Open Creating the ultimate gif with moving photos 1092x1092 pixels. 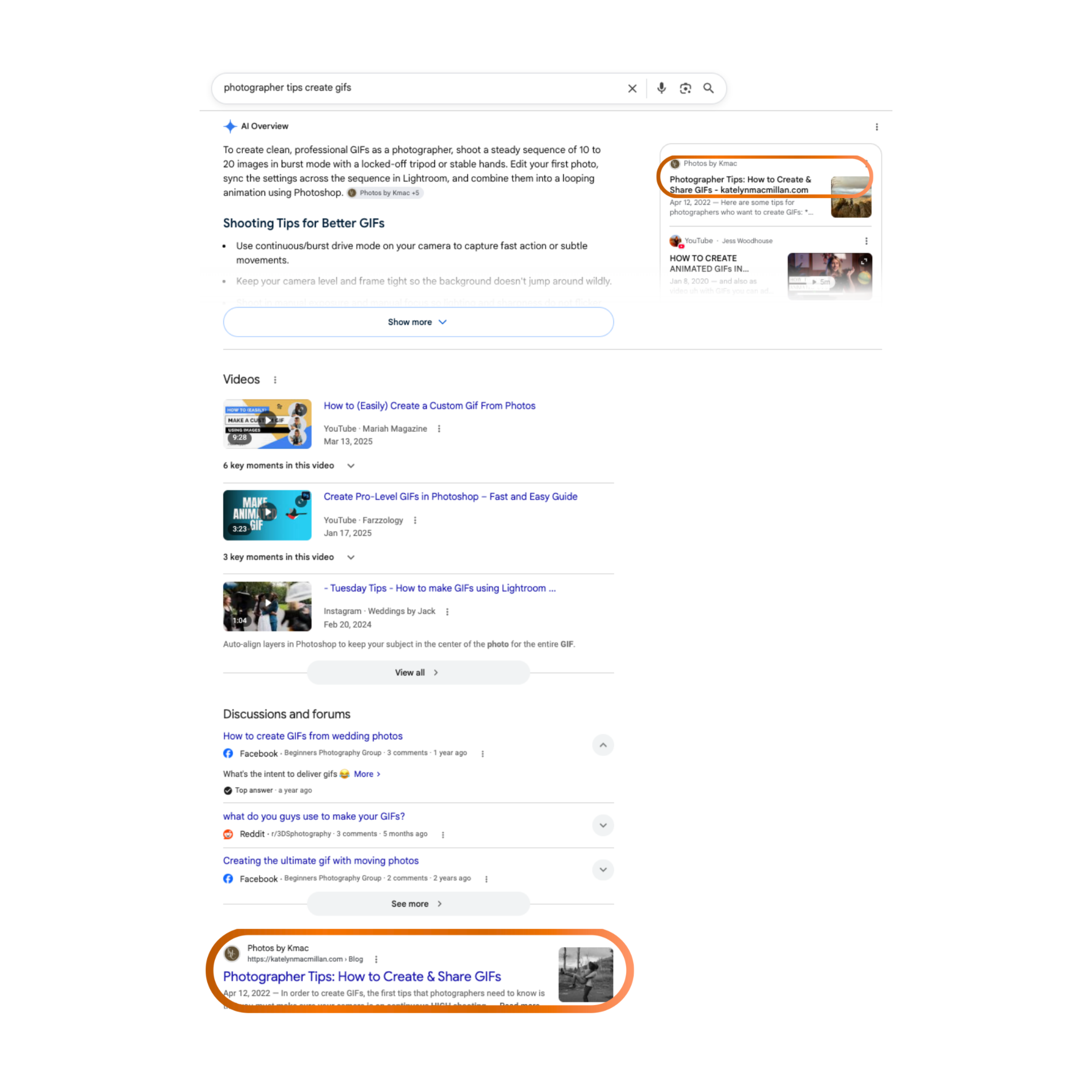click(321, 861)
